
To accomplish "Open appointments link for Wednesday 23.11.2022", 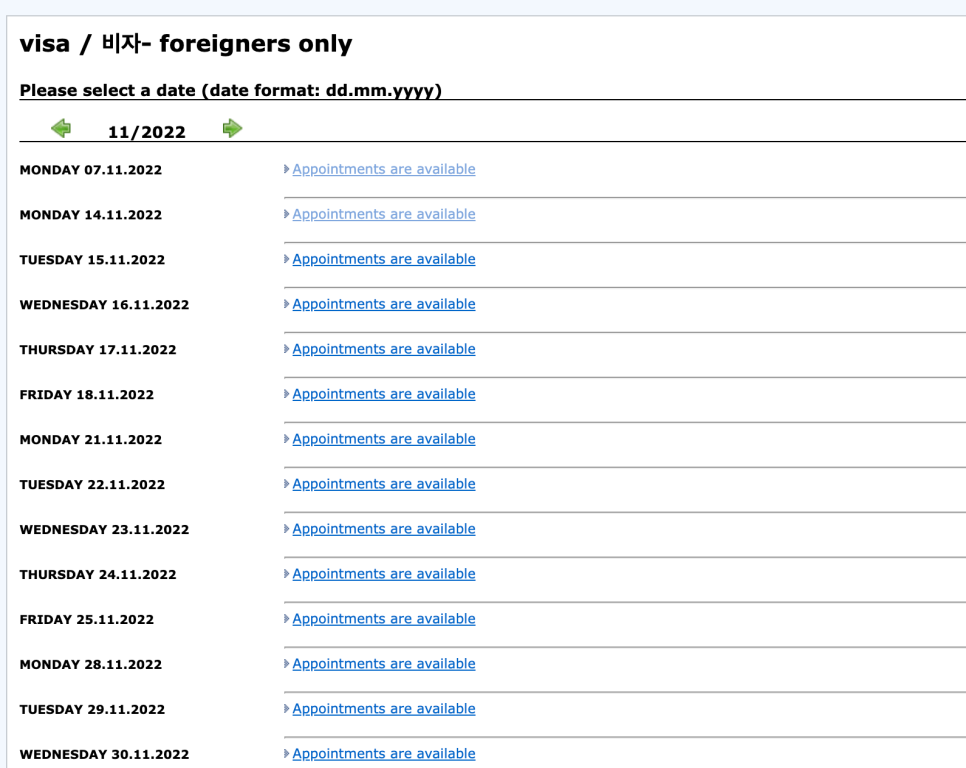I will (384, 528).
